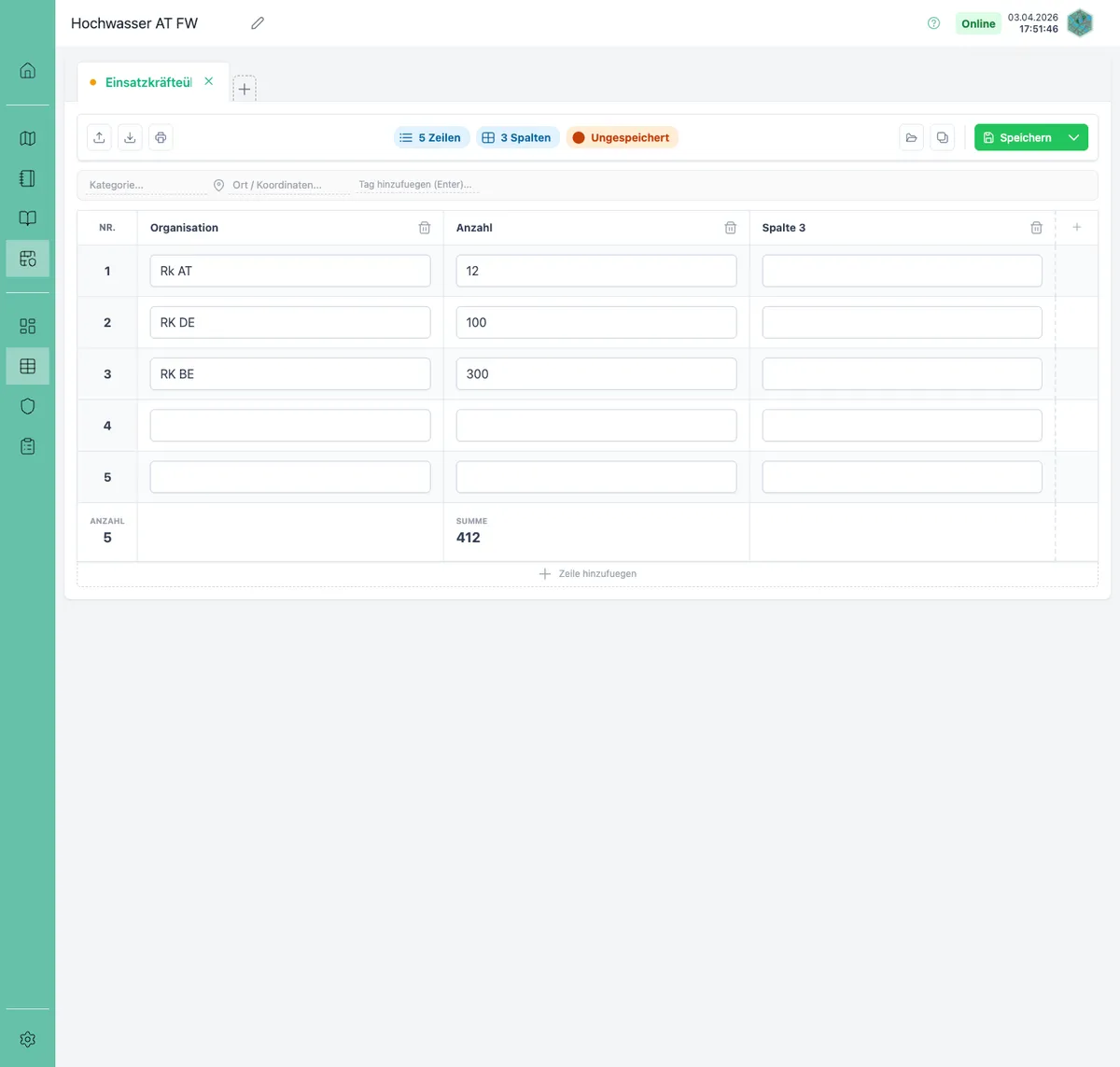1120x1067 pixels.
Task: Click the home icon in sidebar
Action: pos(28,71)
